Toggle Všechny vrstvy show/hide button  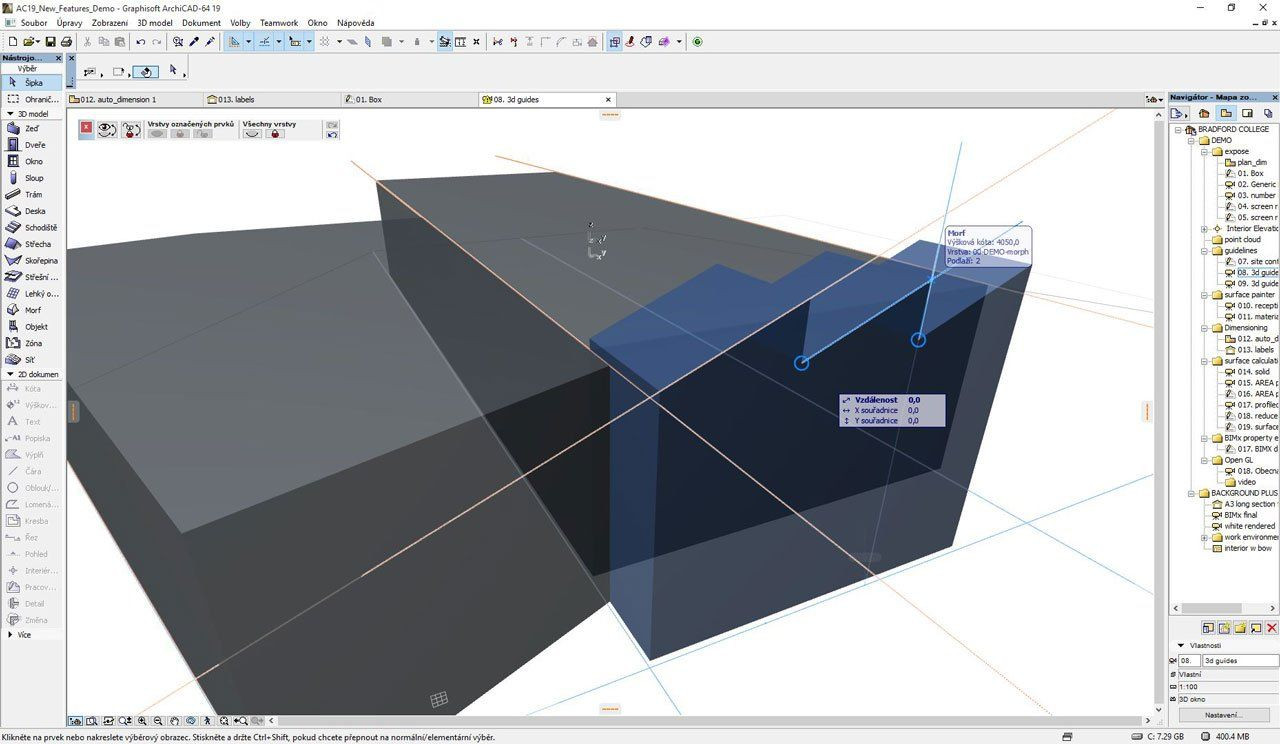253,134
